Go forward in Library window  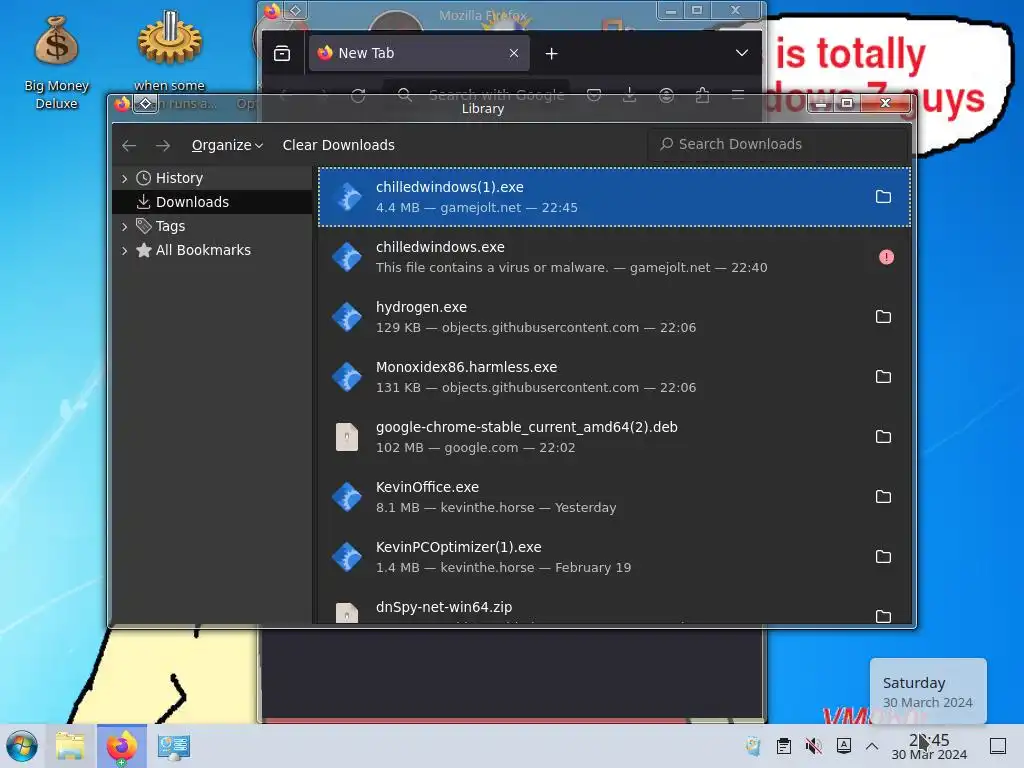point(163,145)
